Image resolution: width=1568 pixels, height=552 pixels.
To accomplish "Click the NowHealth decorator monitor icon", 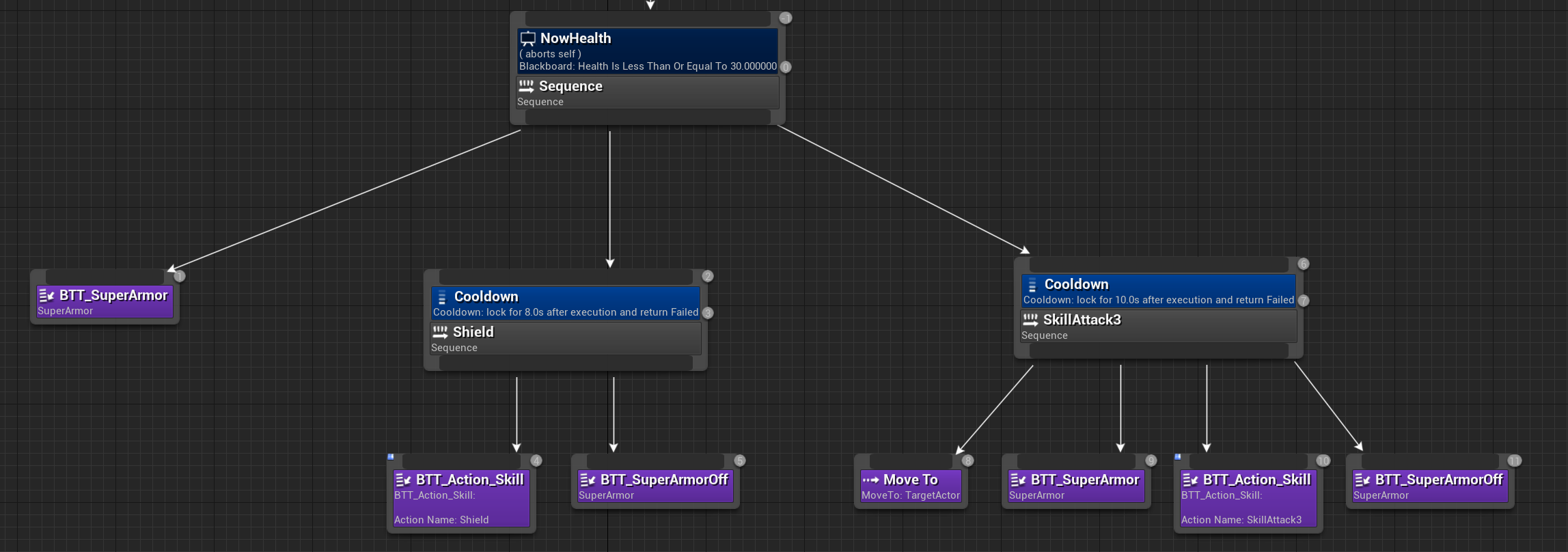I will [x=527, y=39].
